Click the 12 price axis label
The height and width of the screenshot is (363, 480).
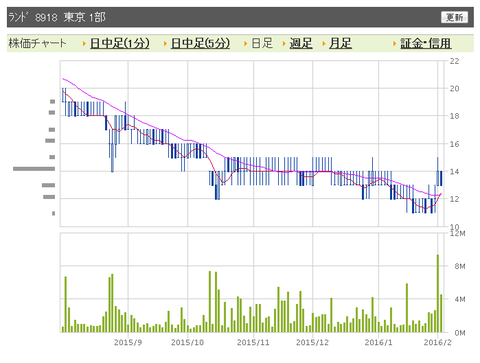coord(454,199)
